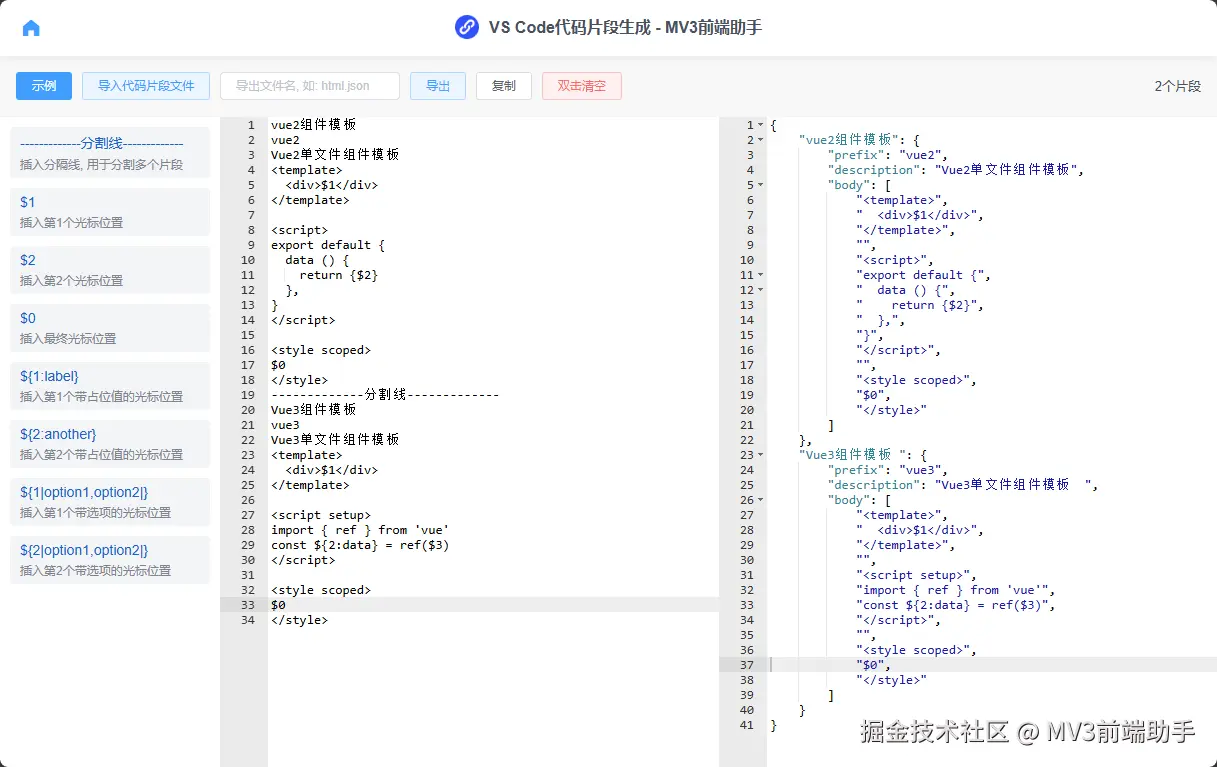
Task: Go to home via house icon
Action: pos(31,28)
